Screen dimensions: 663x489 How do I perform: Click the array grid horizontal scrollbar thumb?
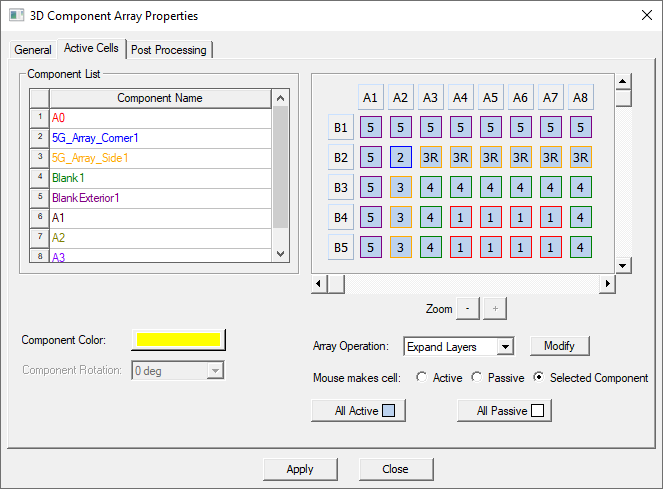336,284
